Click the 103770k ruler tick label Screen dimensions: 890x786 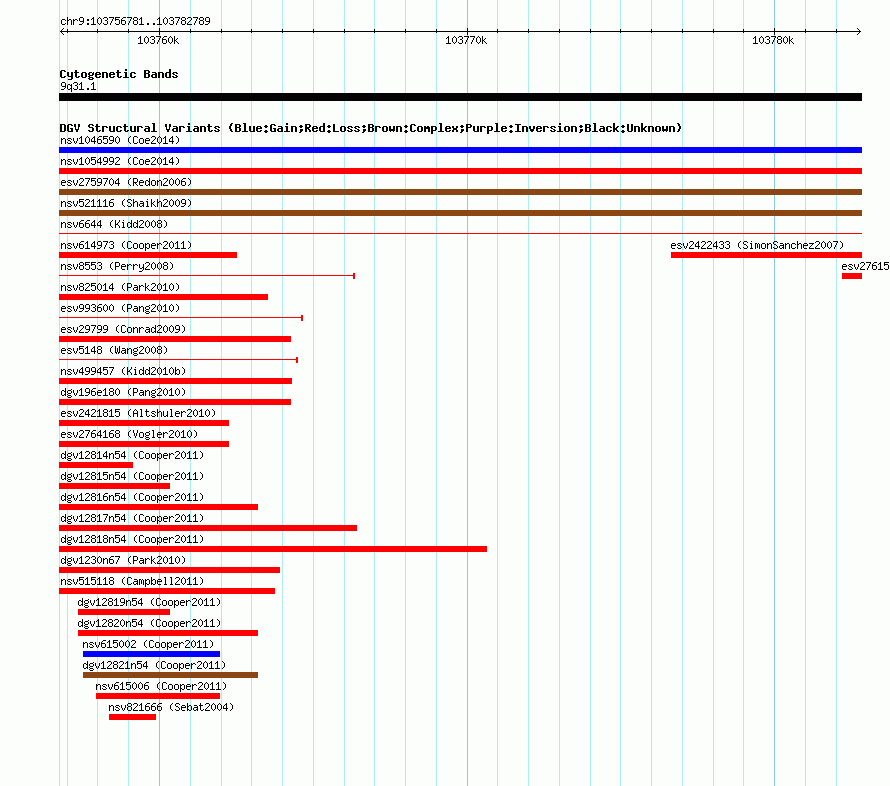click(466, 40)
